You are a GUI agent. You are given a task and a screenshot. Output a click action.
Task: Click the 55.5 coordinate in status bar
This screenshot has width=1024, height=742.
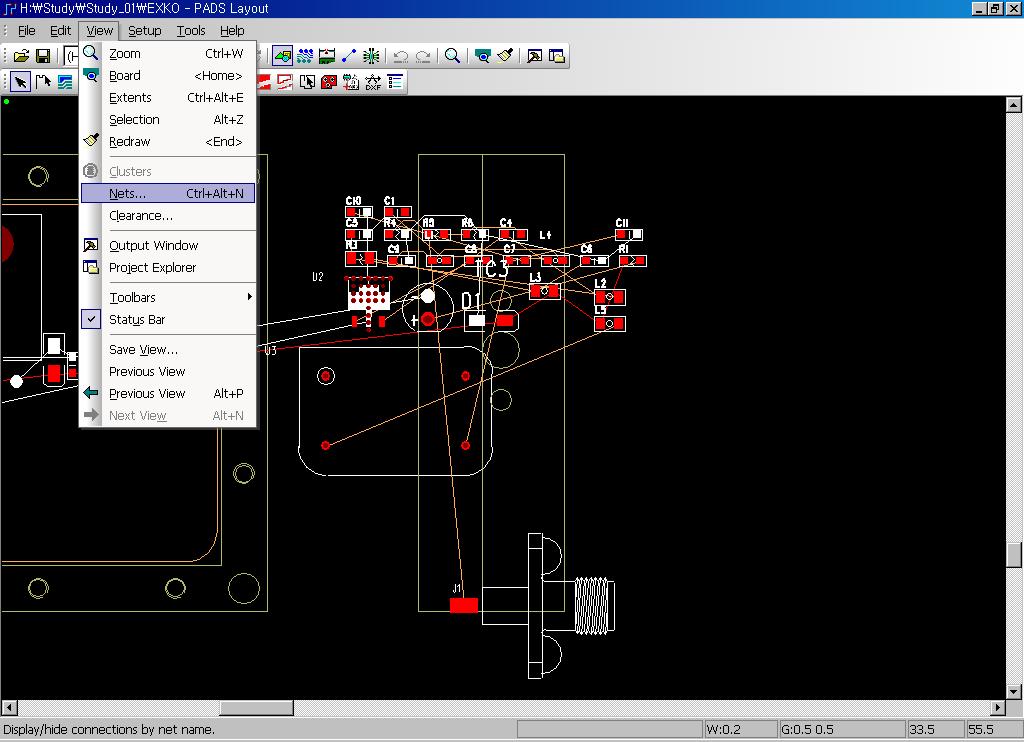tap(993, 730)
